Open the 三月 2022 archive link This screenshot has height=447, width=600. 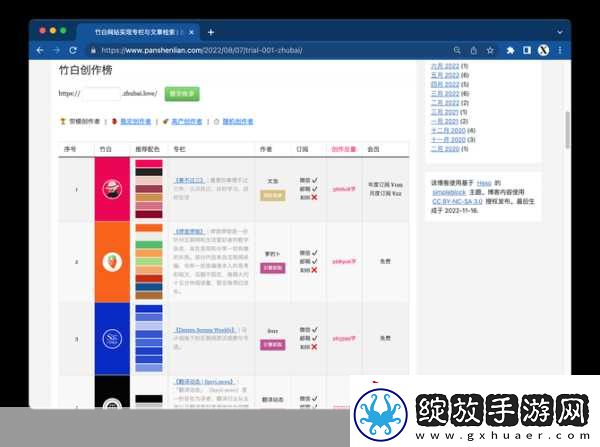pyautogui.click(x=445, y=93)
